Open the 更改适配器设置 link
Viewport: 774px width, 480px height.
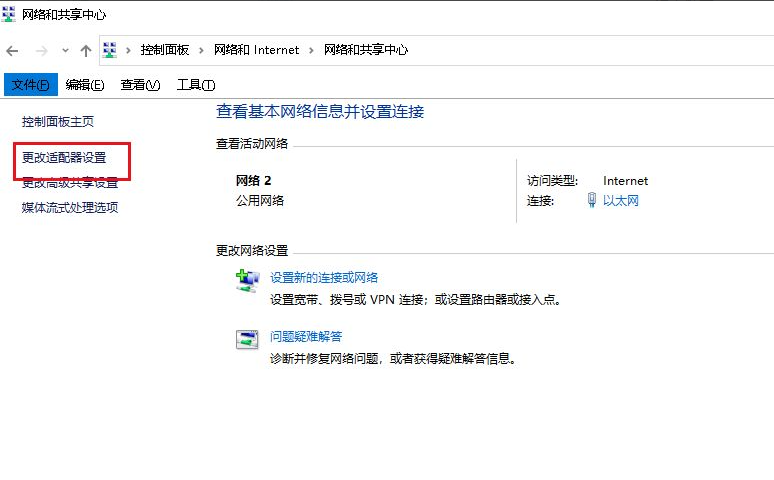tap(64, 158)
